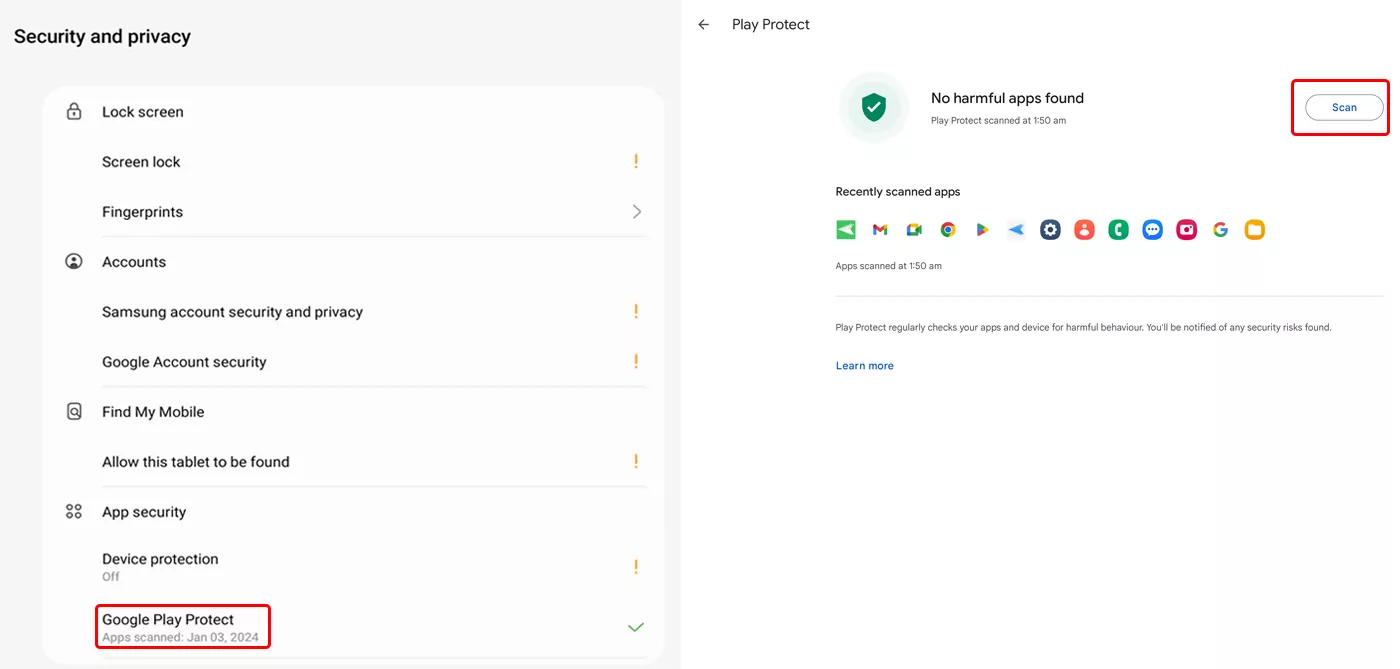The image size is (1400, 669).
Task: Tap the warning mark on Screen lock
Action: [x=636, y=161]
